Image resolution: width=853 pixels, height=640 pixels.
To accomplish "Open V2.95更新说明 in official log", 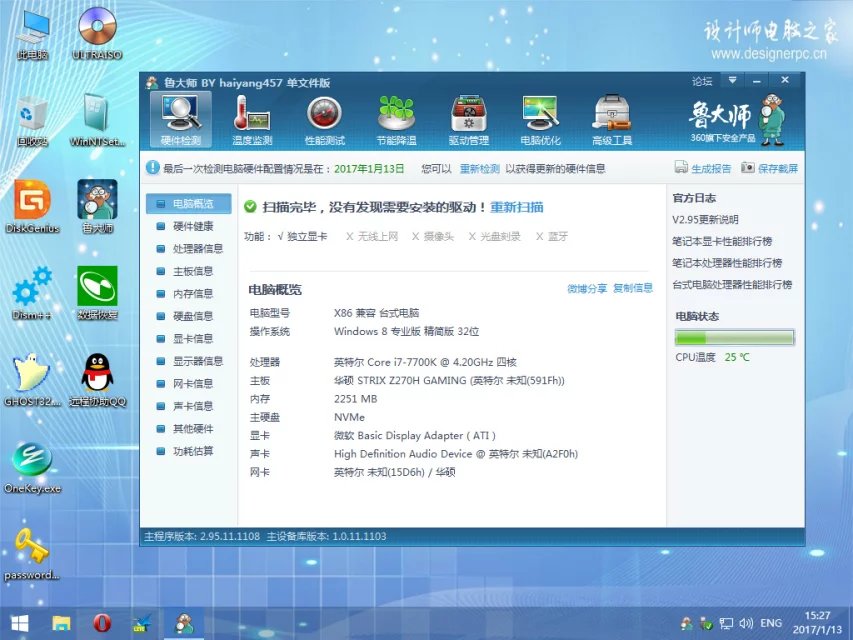I will tap(705, 220).
